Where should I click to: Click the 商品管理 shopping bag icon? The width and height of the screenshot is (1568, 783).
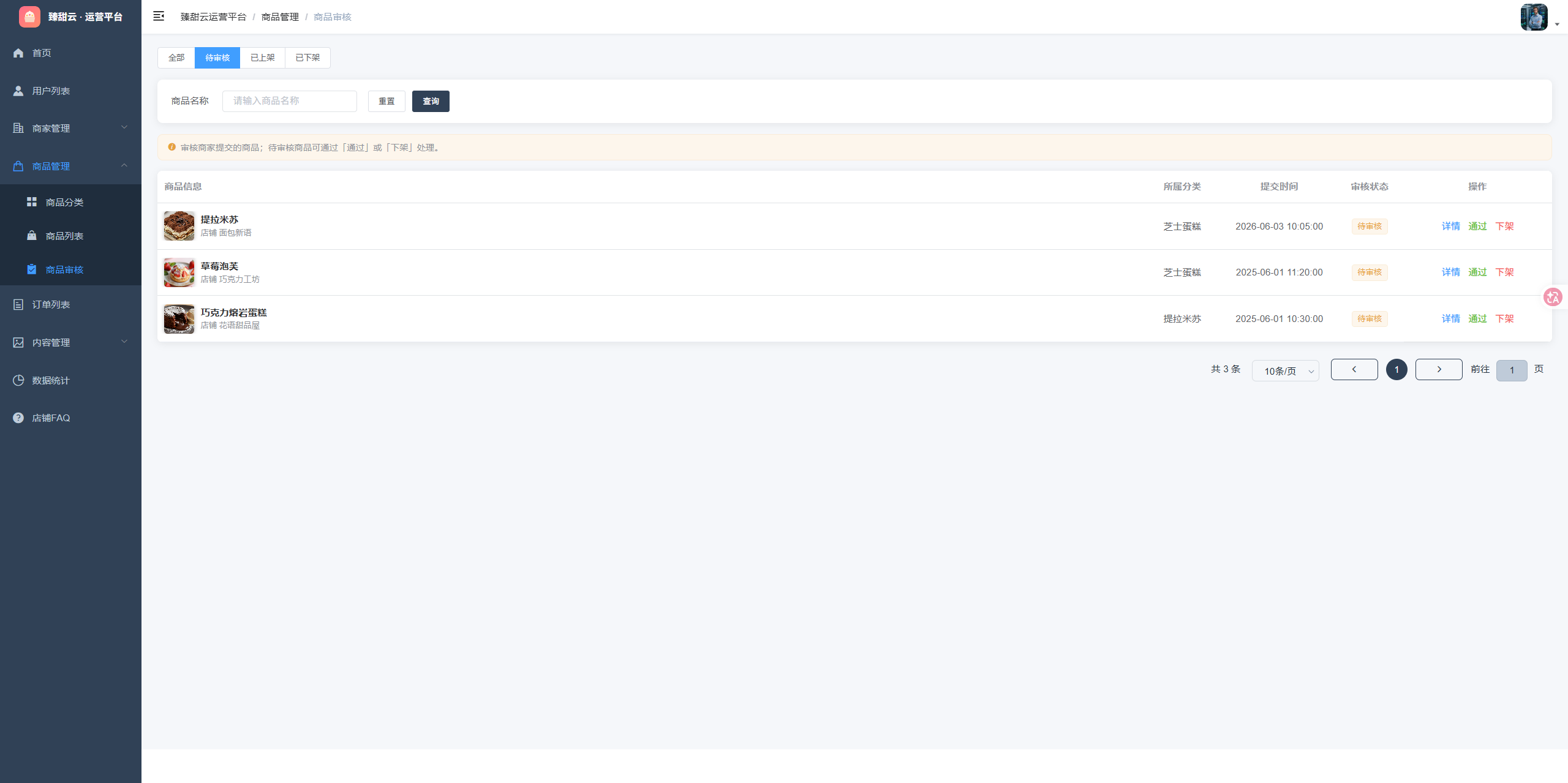(x=18, y=166)
